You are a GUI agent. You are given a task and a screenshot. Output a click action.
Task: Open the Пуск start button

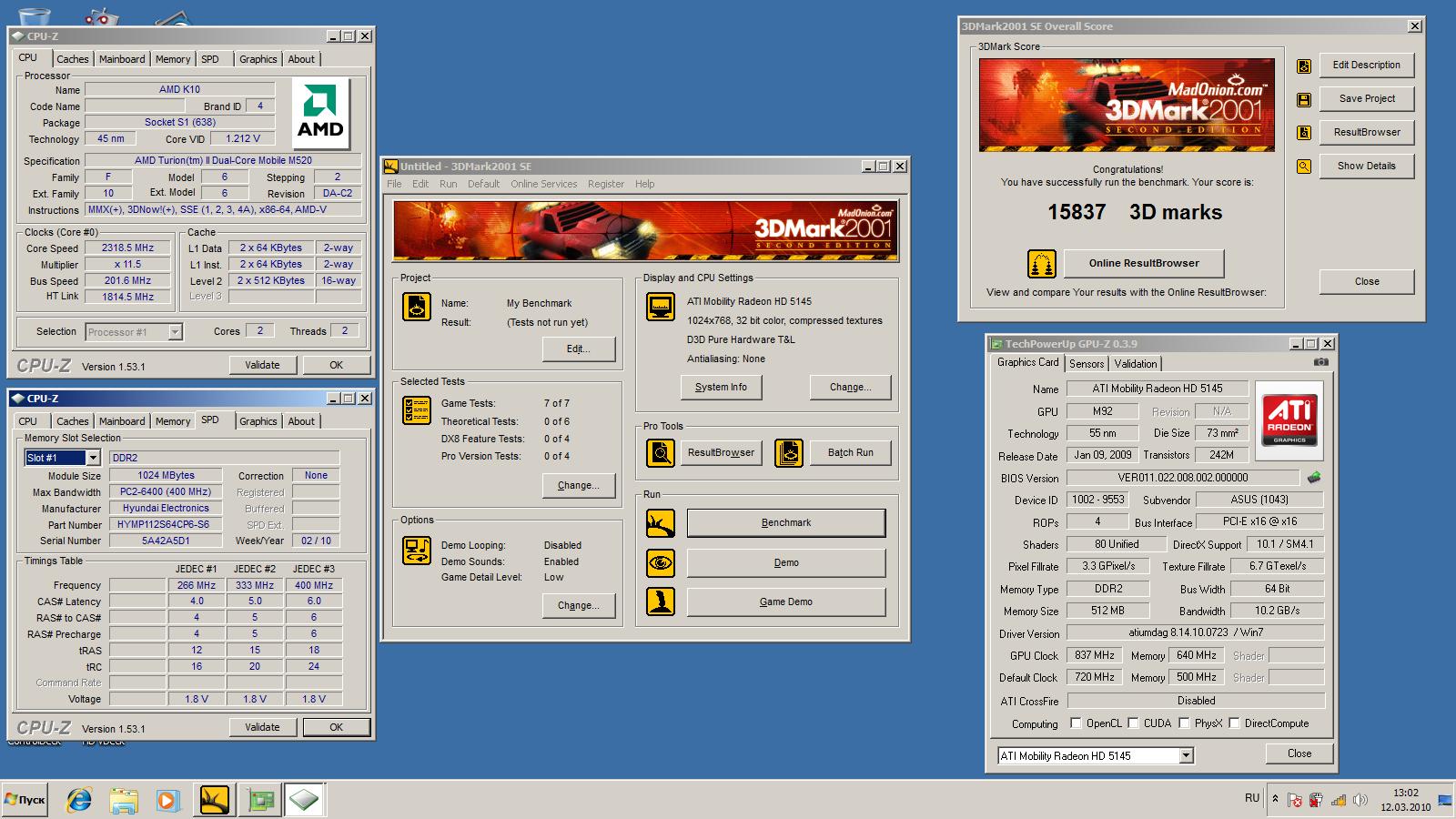tap(25, 800)
